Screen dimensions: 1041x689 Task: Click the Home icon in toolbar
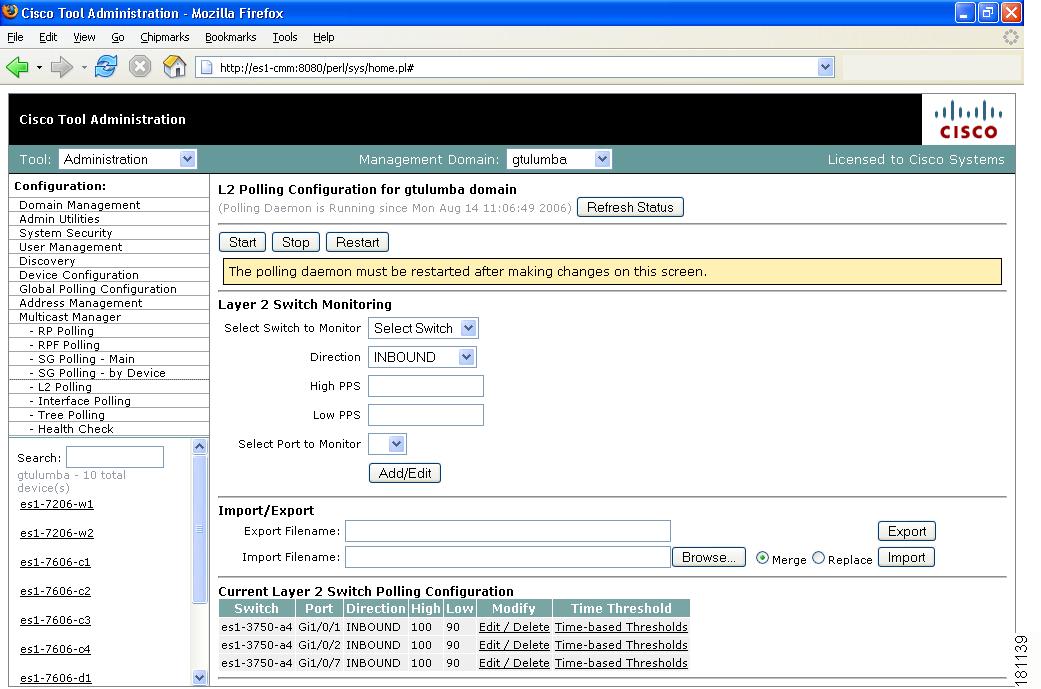[174, 67]
